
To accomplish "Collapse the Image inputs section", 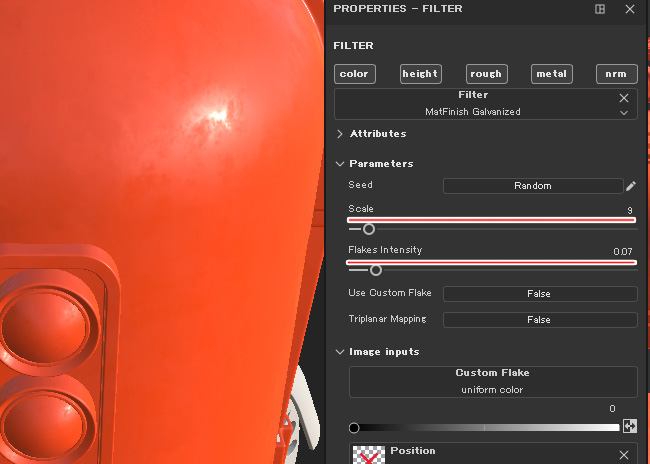I will coord(341,352).
